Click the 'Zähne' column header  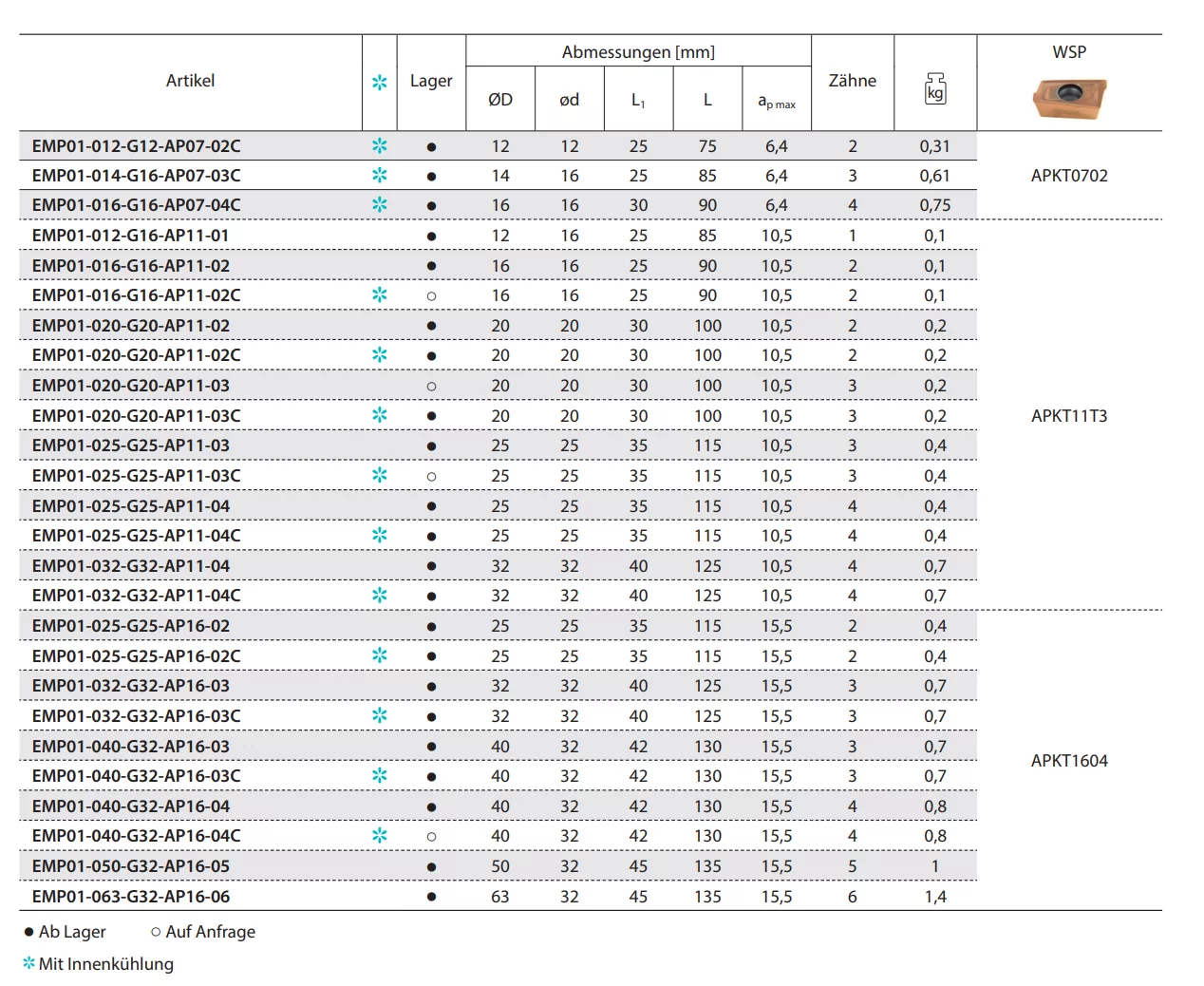[x=852, y=81]
